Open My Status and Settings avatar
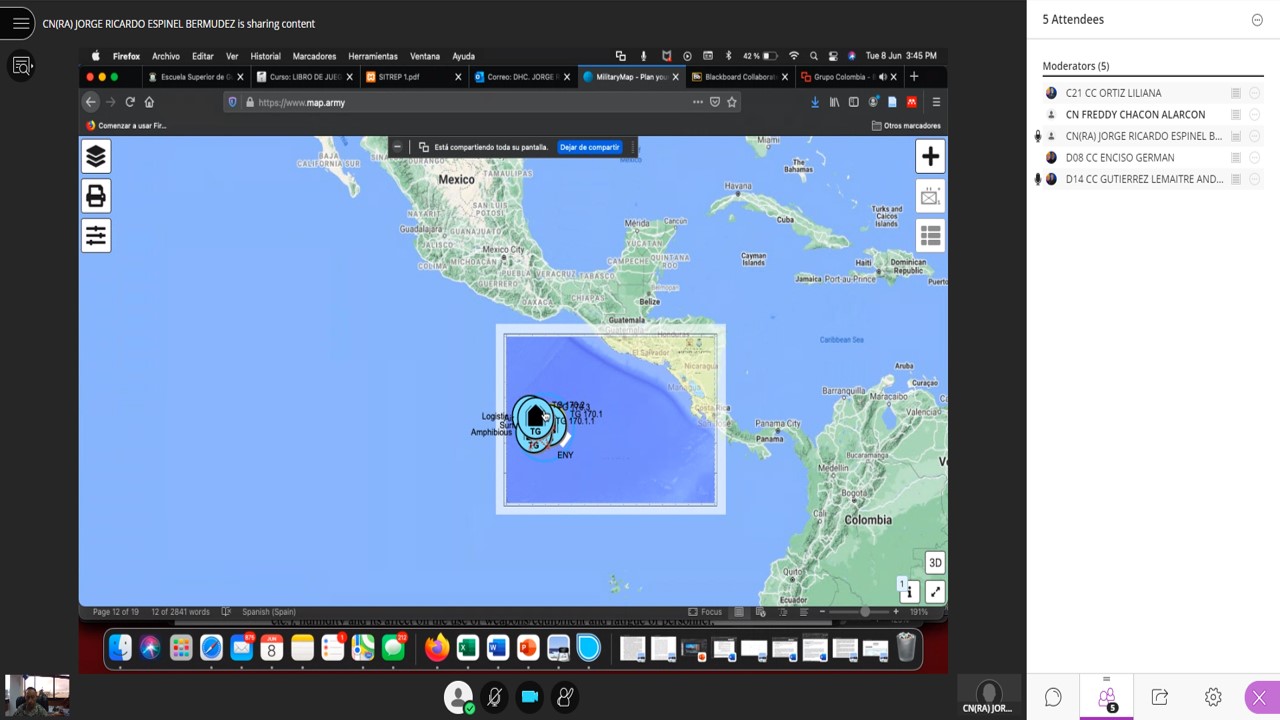 (x=459, y=697)
